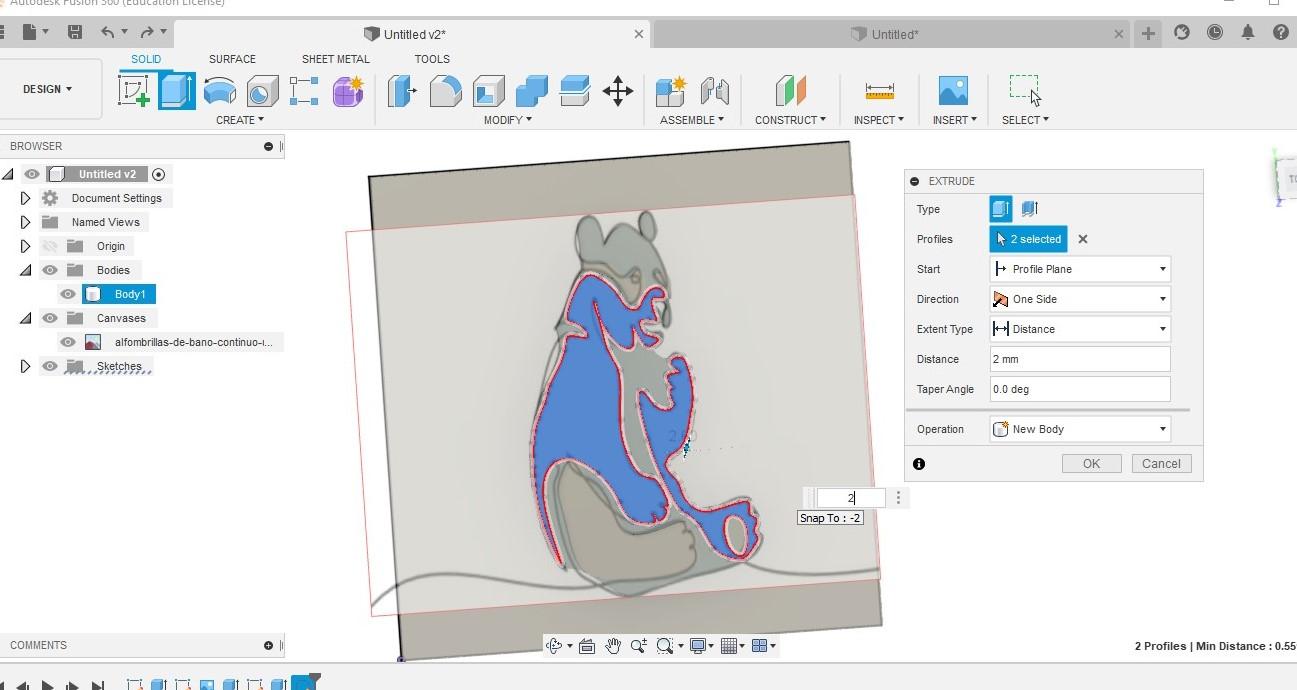The image size is (1297, 690).
Task: Select the Shell tool
Action: pos(489,92)
